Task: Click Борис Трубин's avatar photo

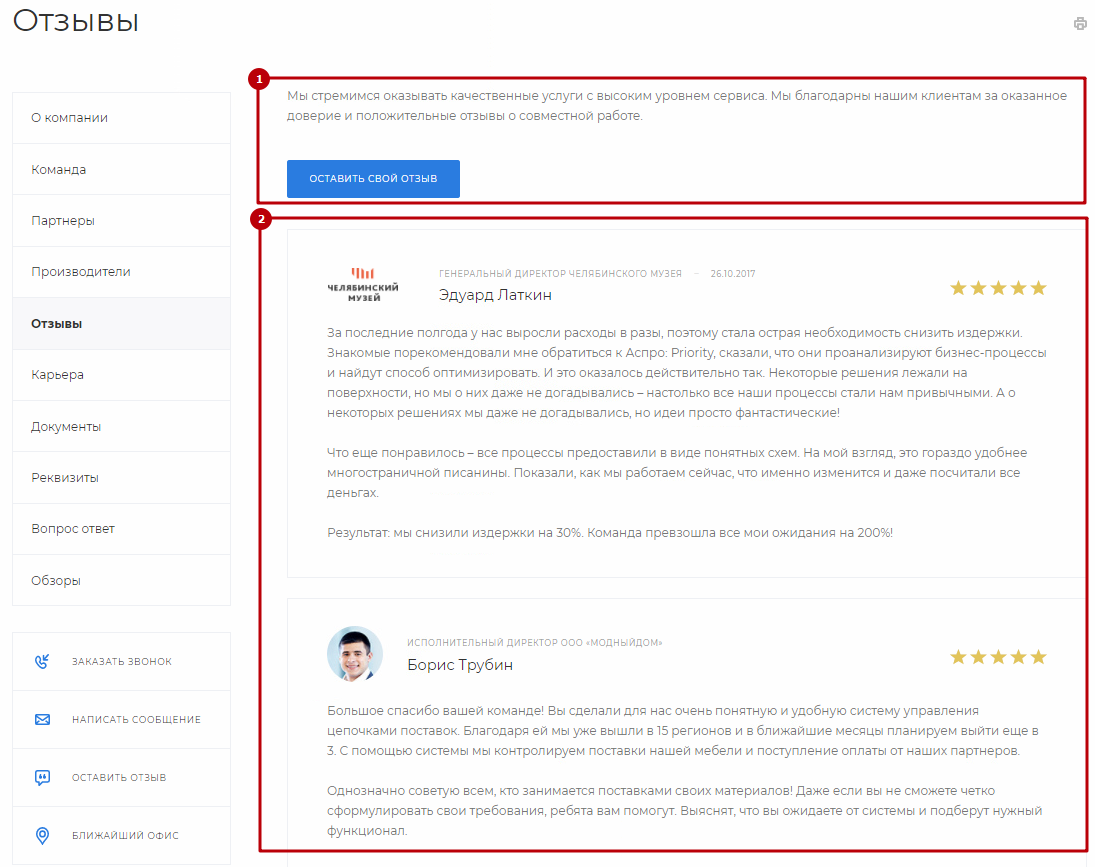Action: (355, 654)
